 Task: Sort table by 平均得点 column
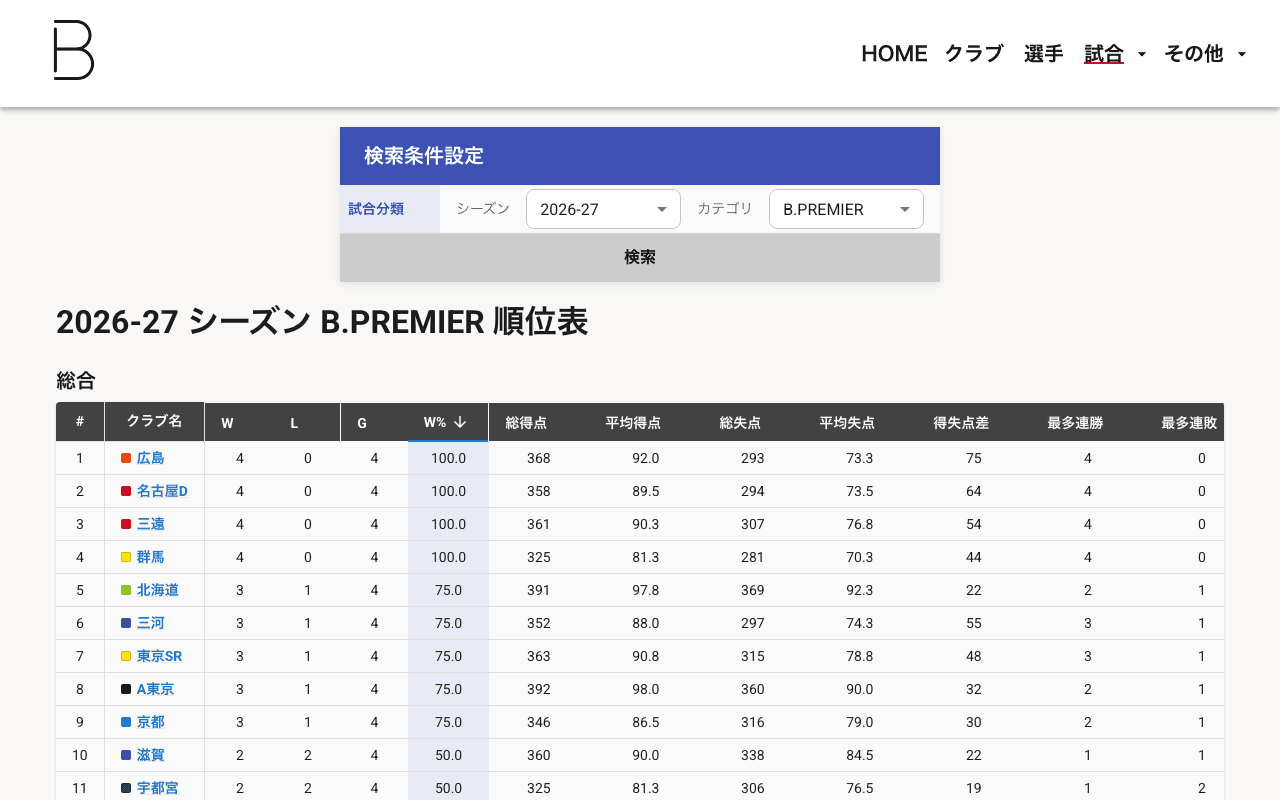633,423
